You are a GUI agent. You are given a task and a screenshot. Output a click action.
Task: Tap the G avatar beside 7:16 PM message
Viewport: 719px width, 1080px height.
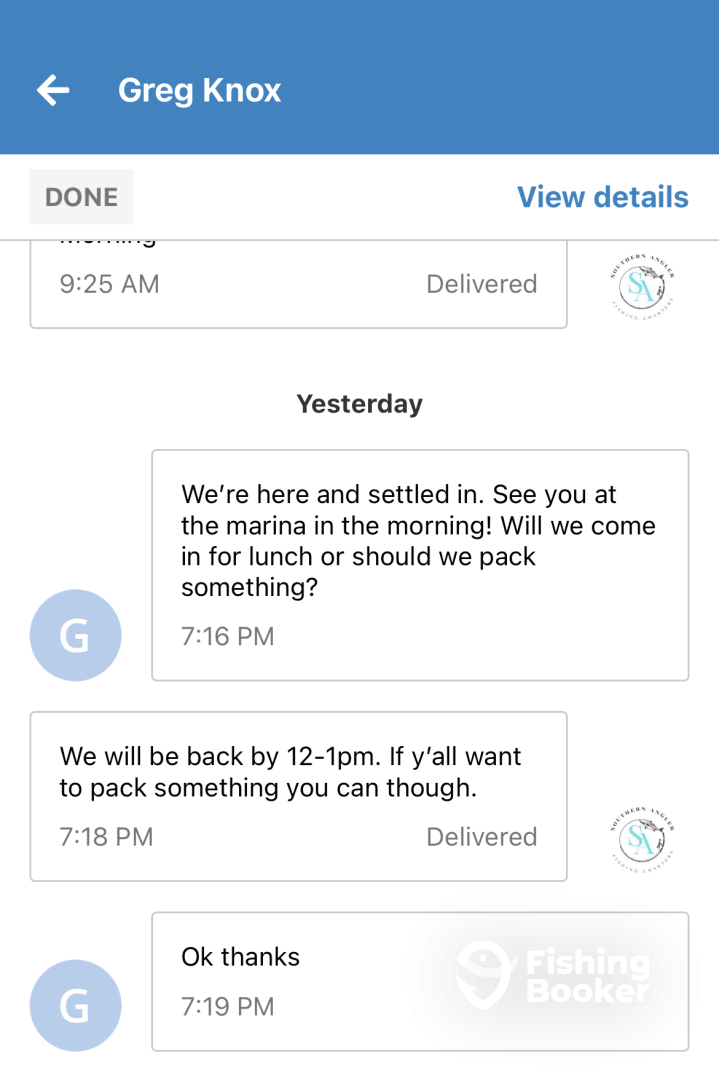[76, 635]
